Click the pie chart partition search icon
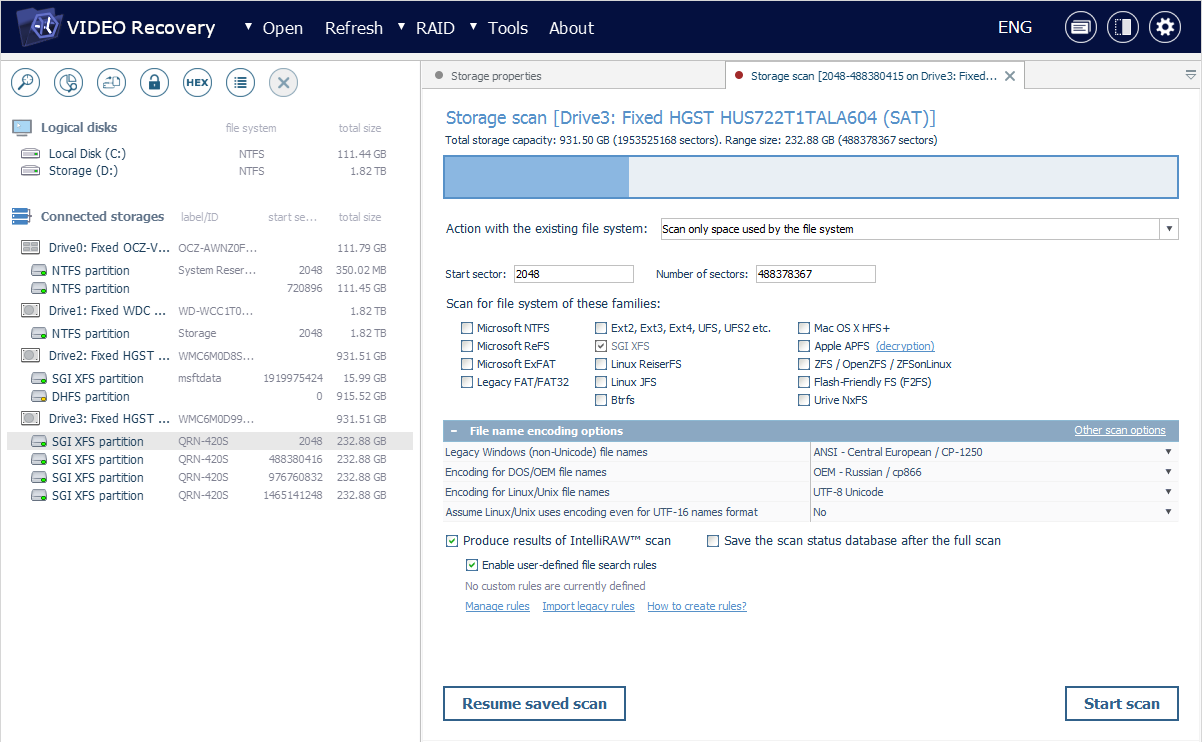1202x742 pixels. [68, 83]
